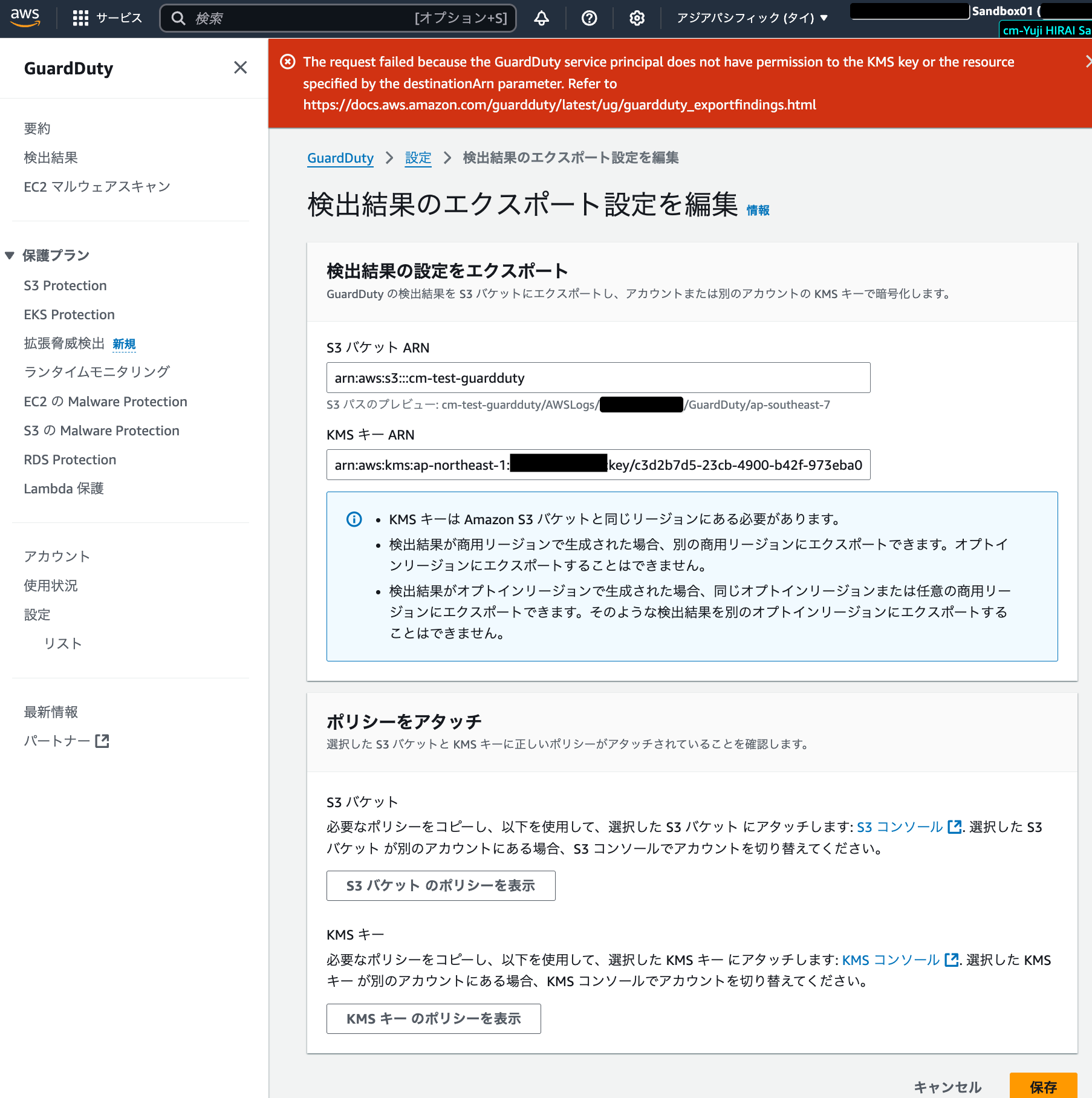Click the GuardDuty sidebar title
The width and height of the screenshot is (1092, 1098).
68,68
